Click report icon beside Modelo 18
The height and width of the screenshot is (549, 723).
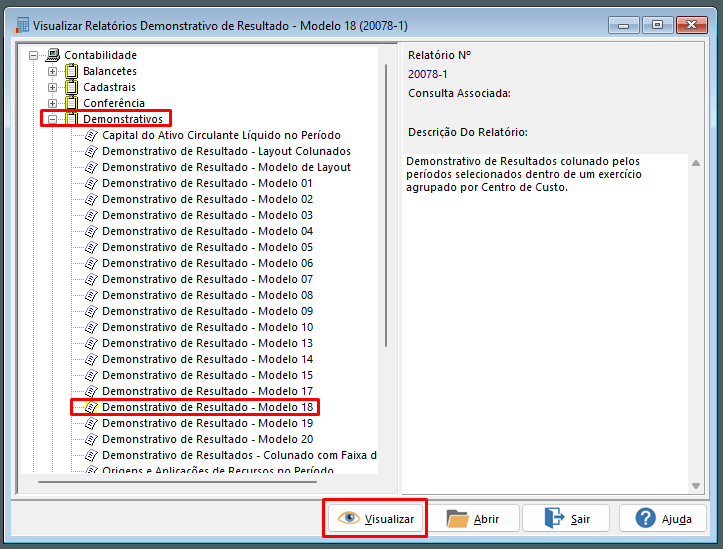(91, 407)
